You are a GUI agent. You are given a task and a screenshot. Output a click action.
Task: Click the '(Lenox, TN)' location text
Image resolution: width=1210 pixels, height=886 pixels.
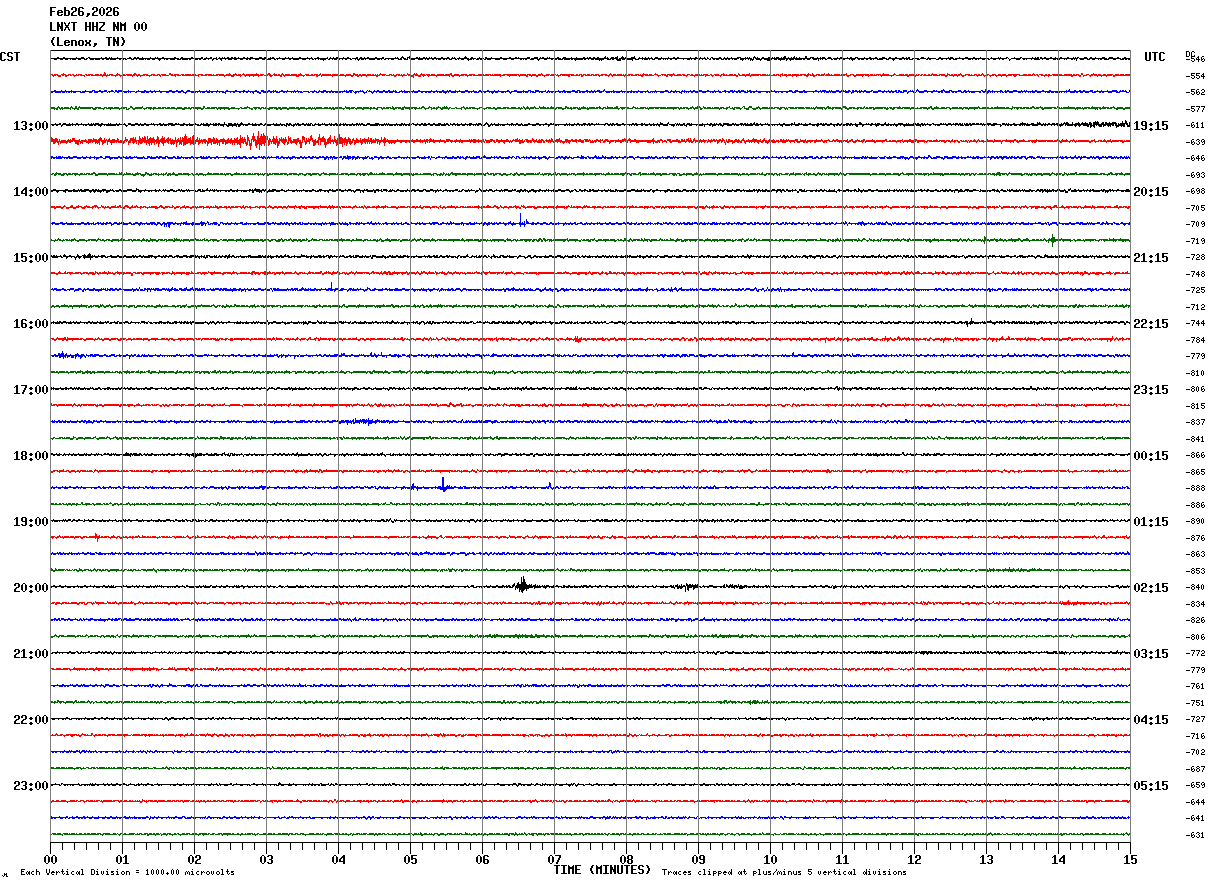pyautogui.click(x=88, y=42)
